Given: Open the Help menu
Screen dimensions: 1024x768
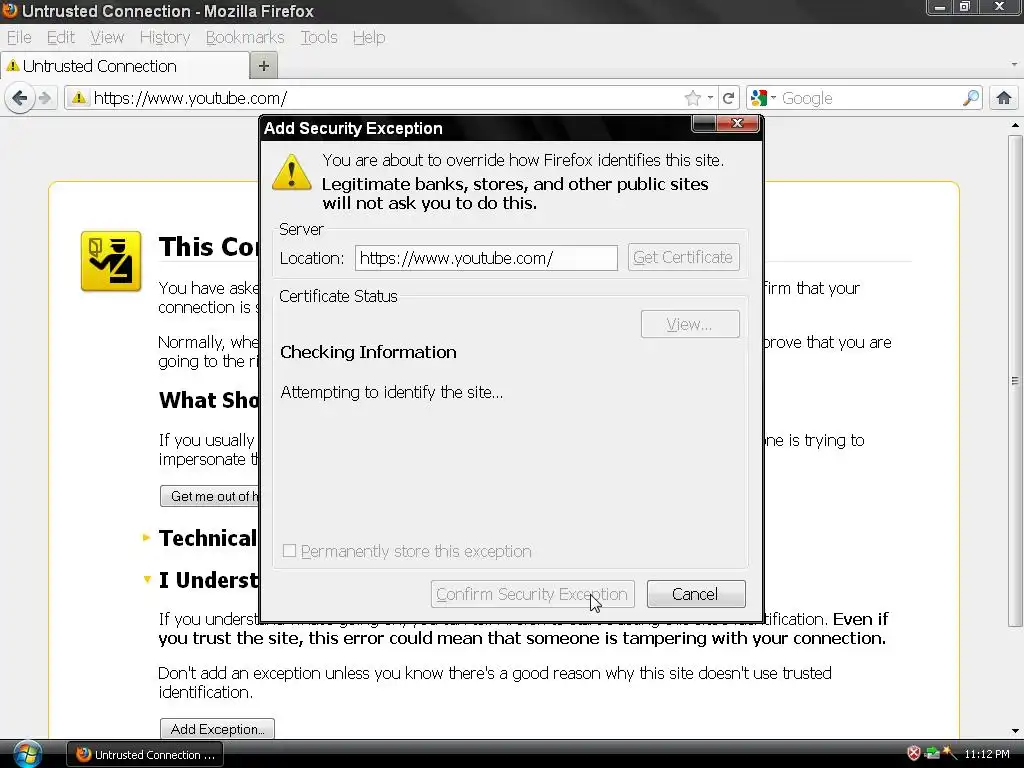Looking at the screenshot, I should click(369, 37).
